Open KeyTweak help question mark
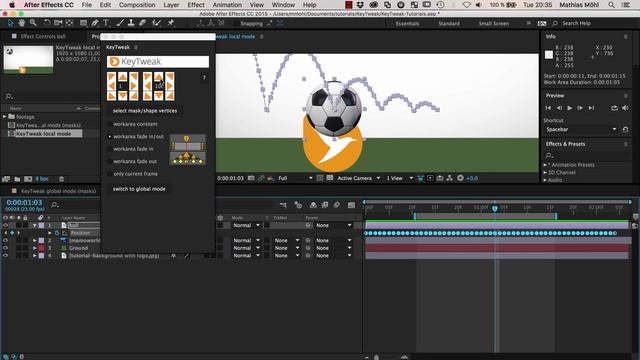640x360 pixels. [x=204, y=78]
